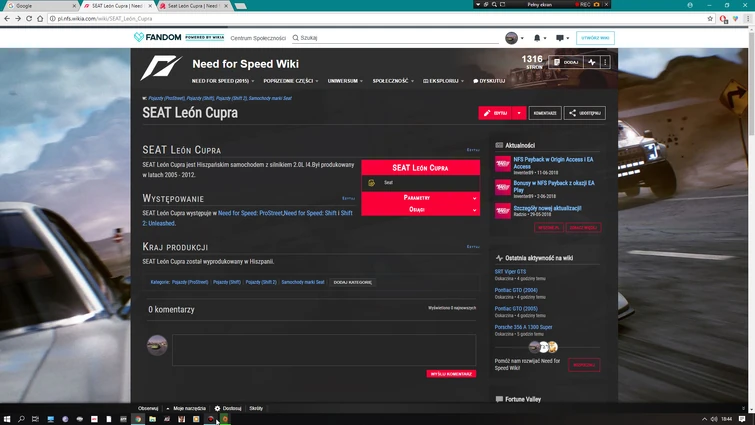755x425 pixels.
Task: Open the messages speech bubble icon
Action: click(x=560, y=38)
